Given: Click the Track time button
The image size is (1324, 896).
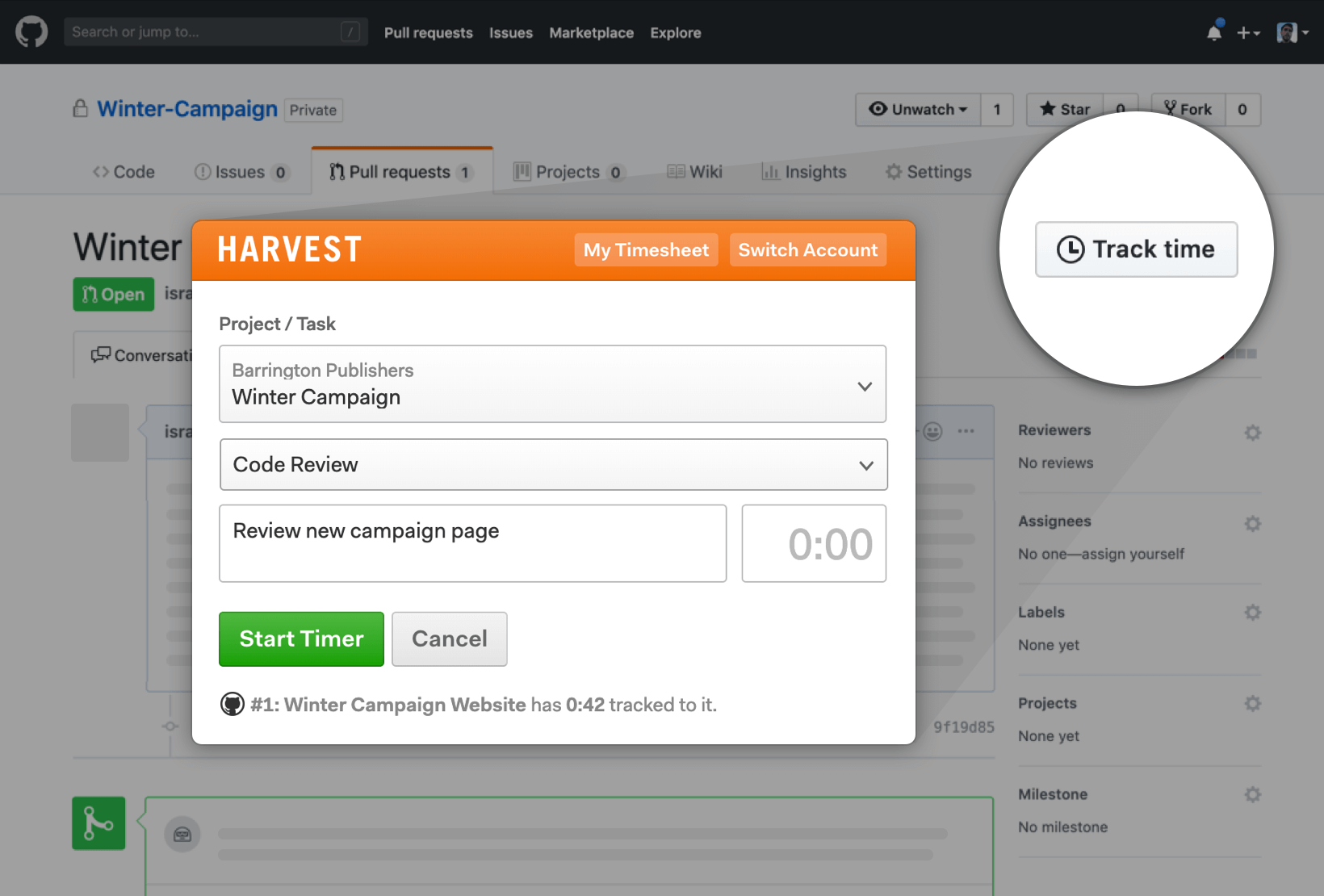Looking at the screenshot, I should (x=1136, y=249).
